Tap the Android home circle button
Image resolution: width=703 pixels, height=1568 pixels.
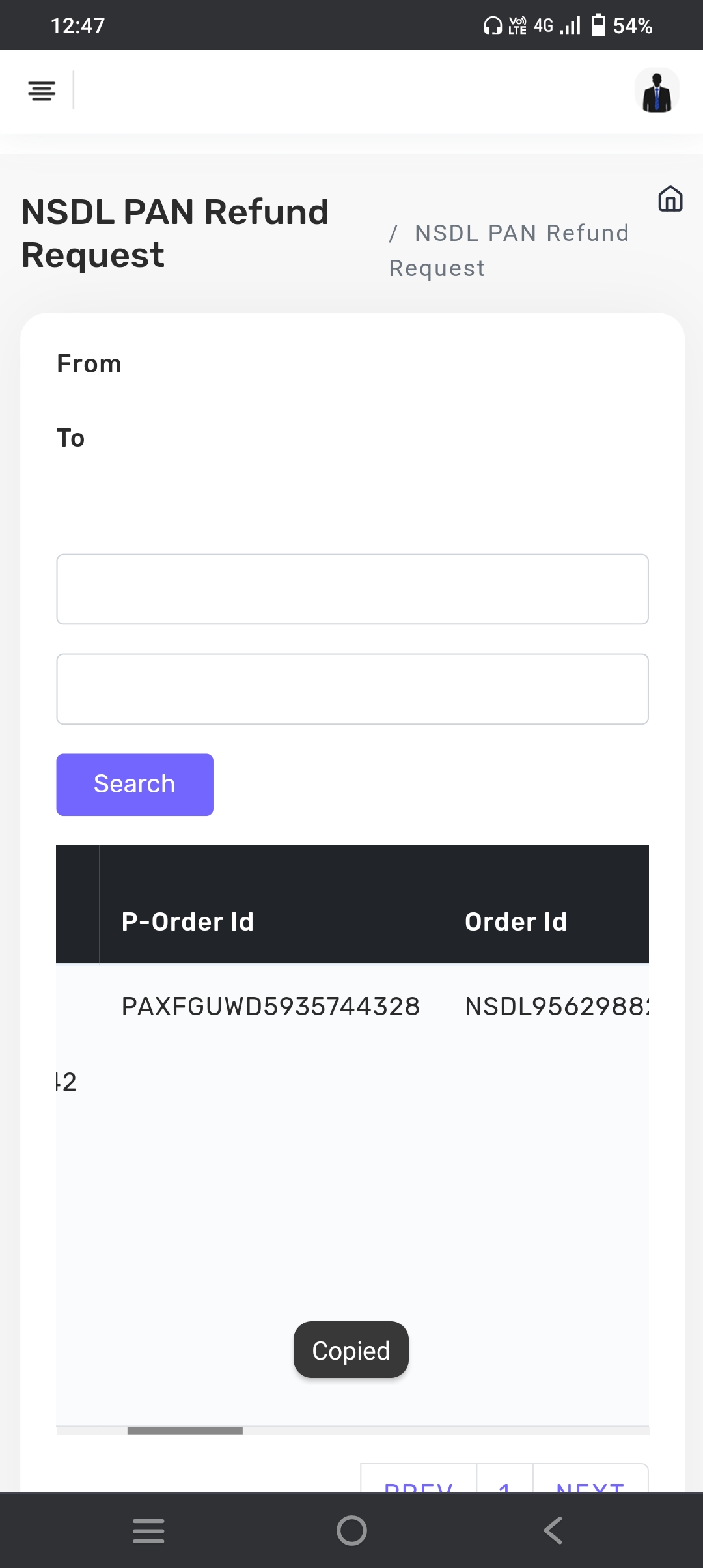[x=351, y=1530]
